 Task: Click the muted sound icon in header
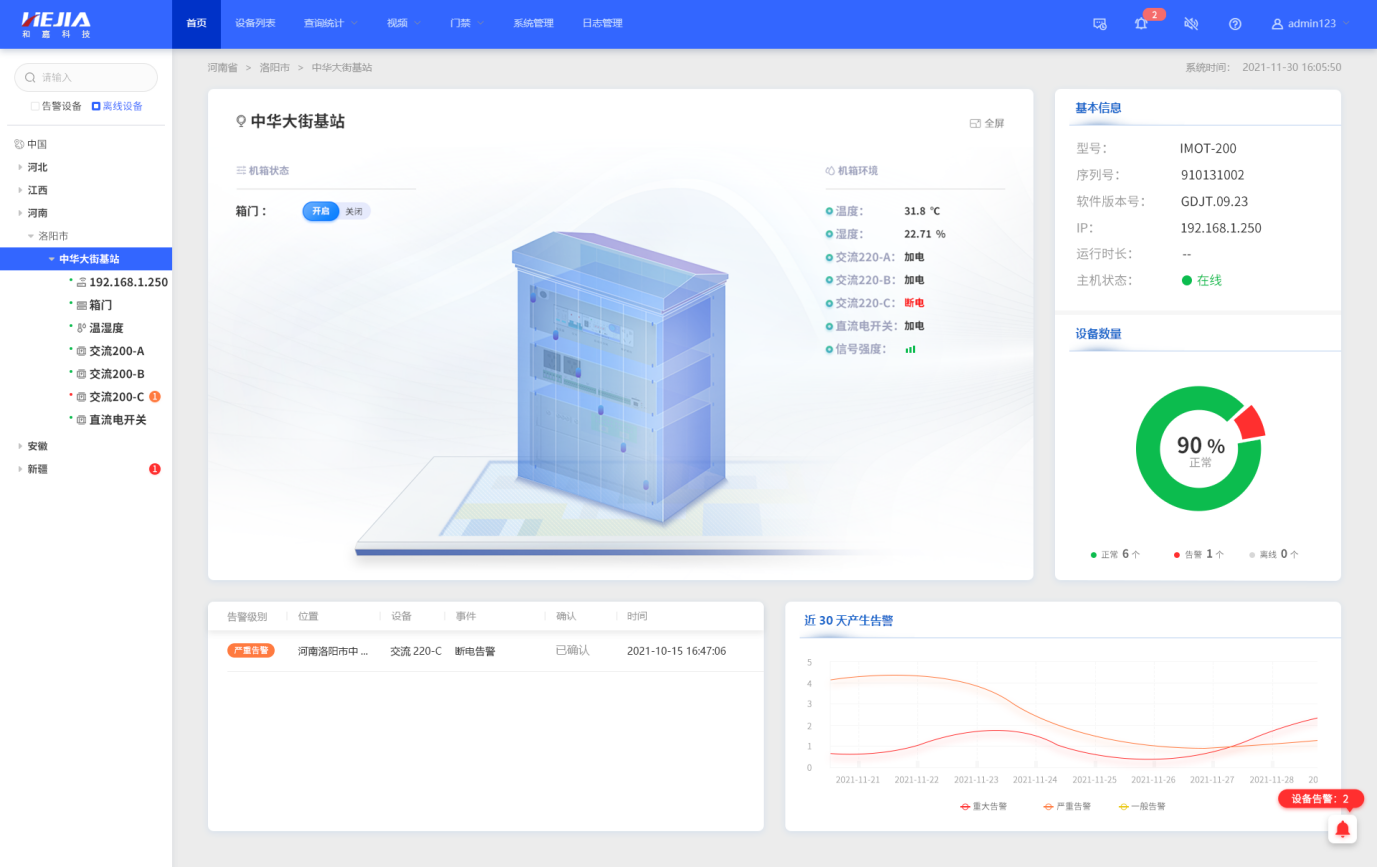[1191, 24]
